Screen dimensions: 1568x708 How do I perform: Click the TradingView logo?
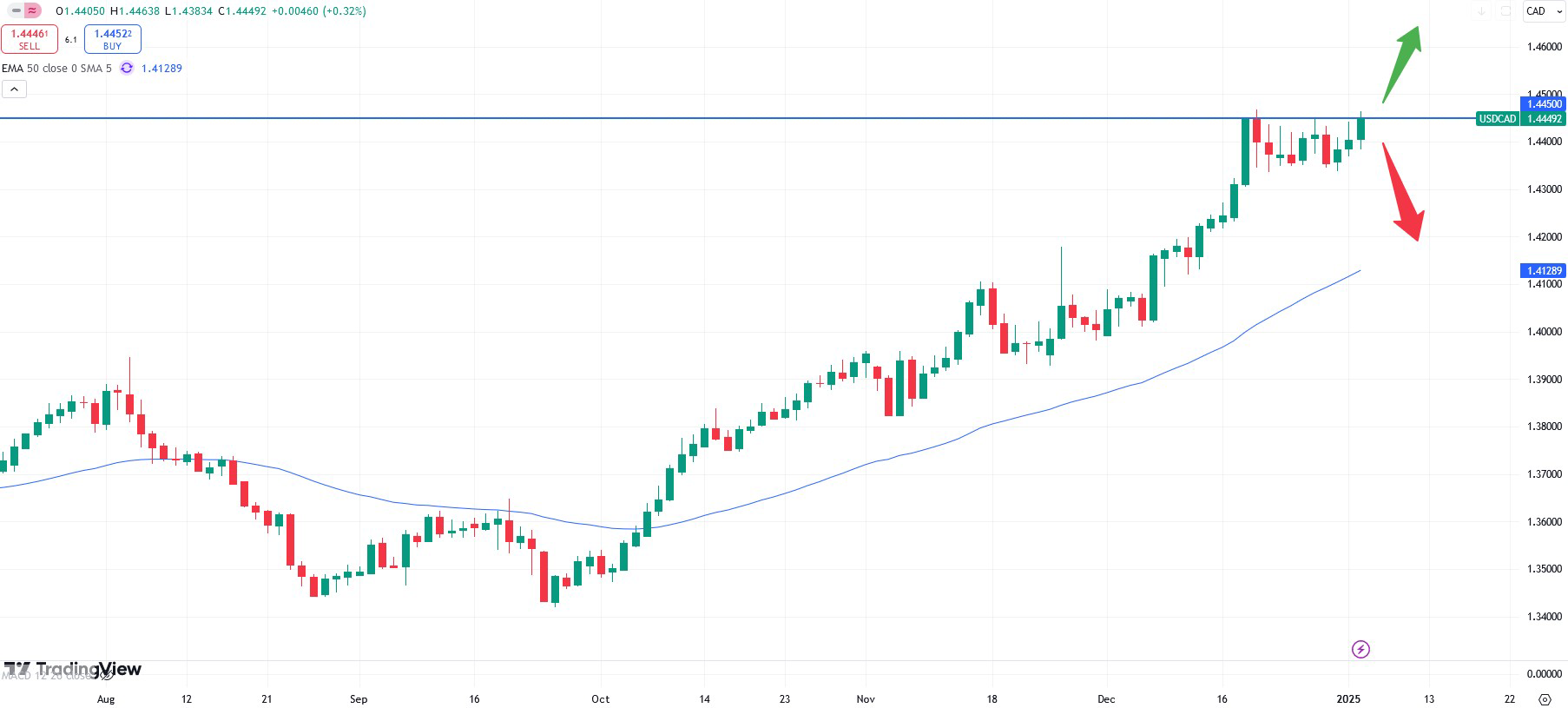[73, 669]
